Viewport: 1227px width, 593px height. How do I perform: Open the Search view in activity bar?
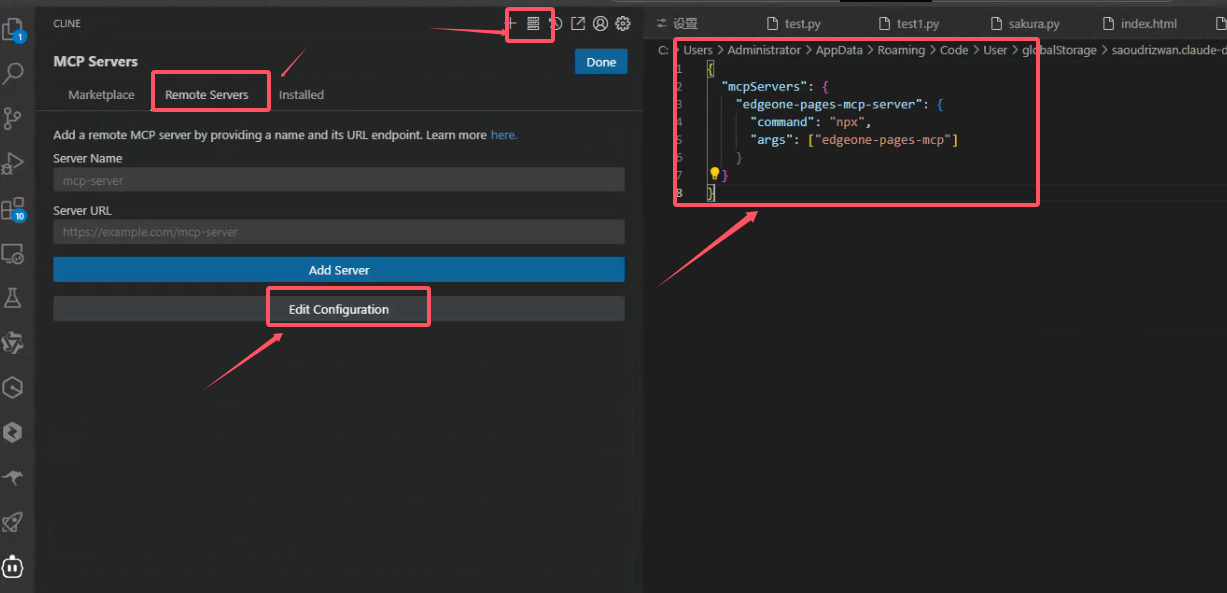click(x=13, y=73)
